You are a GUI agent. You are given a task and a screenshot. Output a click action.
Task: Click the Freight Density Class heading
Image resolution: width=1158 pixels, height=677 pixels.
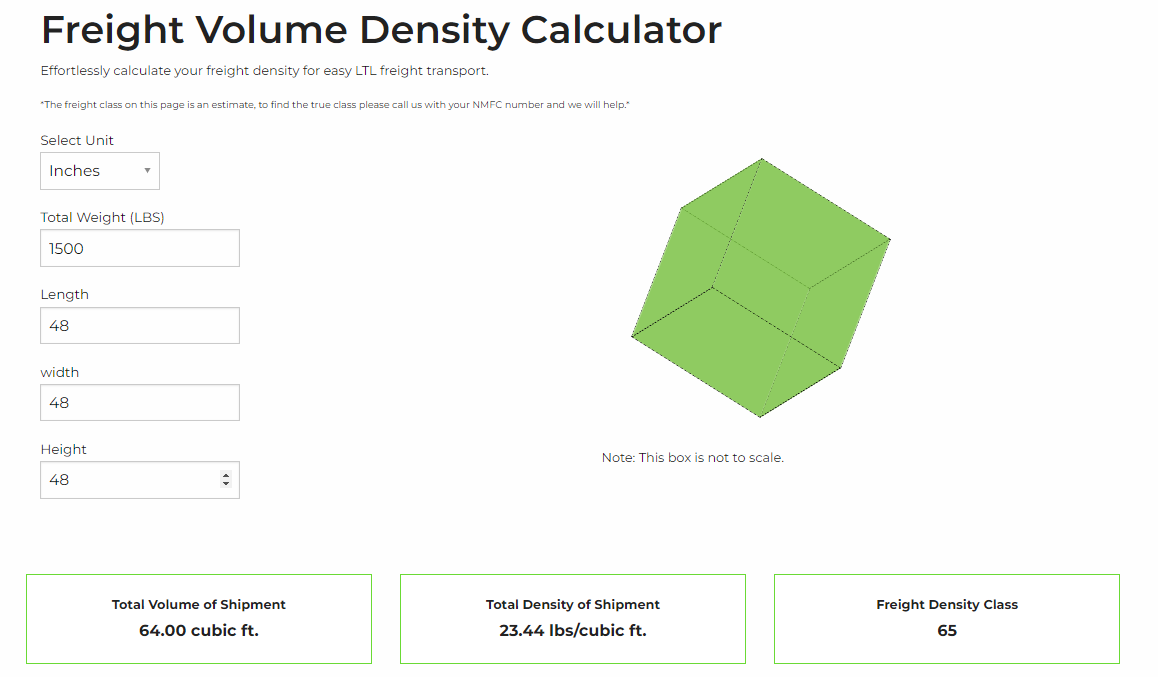[947, 605]
